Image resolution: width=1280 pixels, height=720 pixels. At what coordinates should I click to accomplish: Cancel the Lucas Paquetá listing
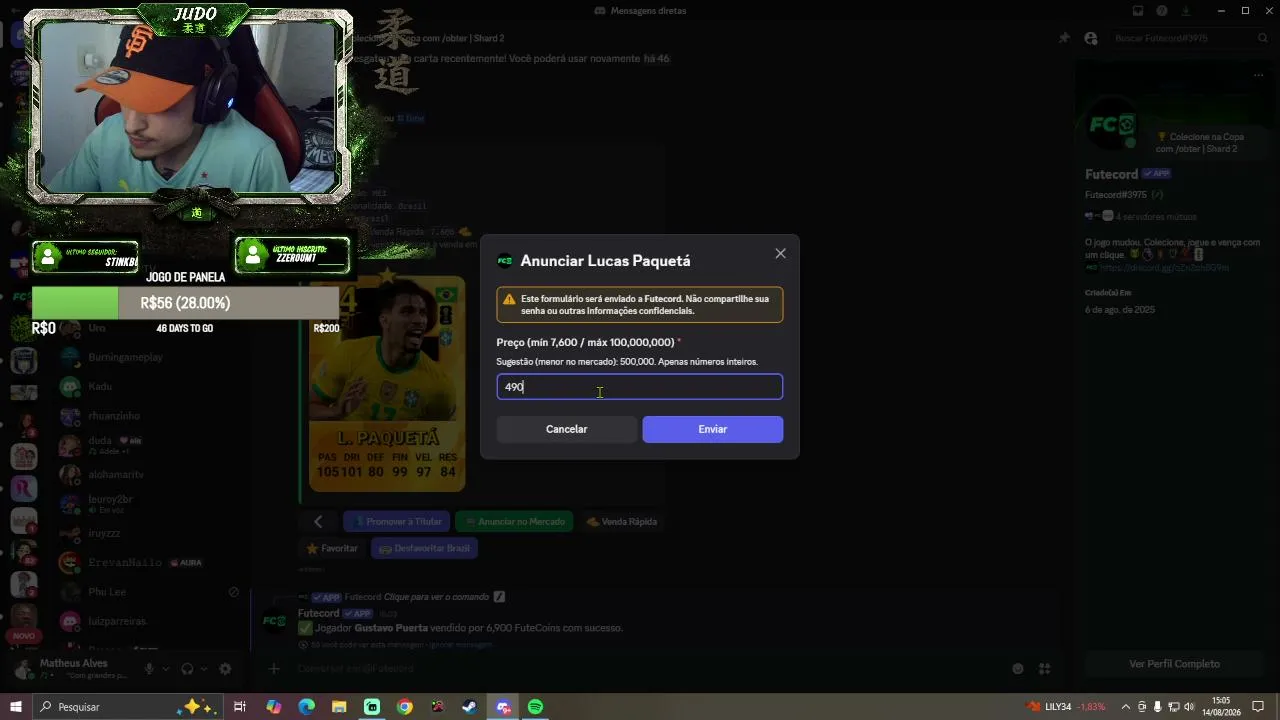(x=566, y=429)
